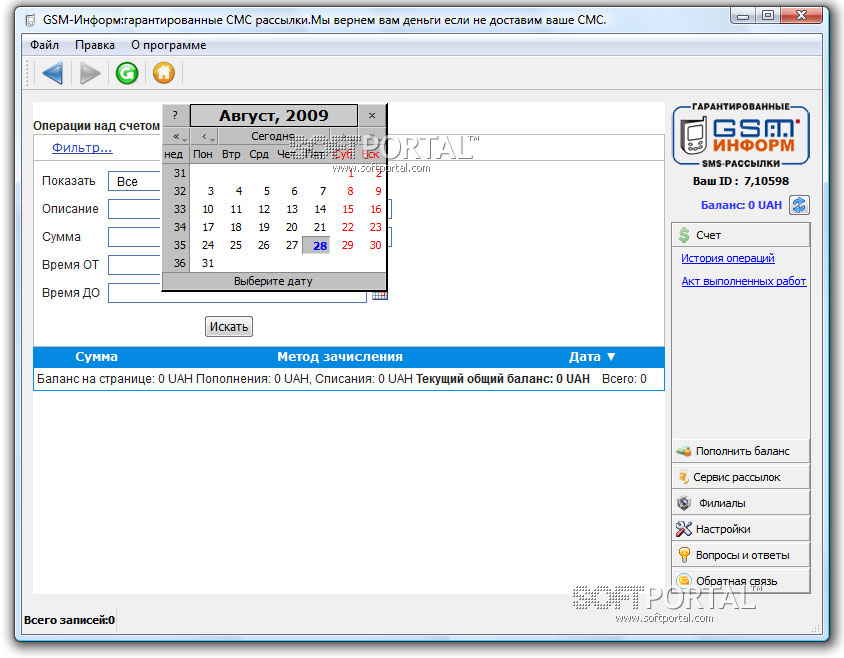Open Филиалы section
Viewport: 844px width, 658px height.
tap(741, 503)
